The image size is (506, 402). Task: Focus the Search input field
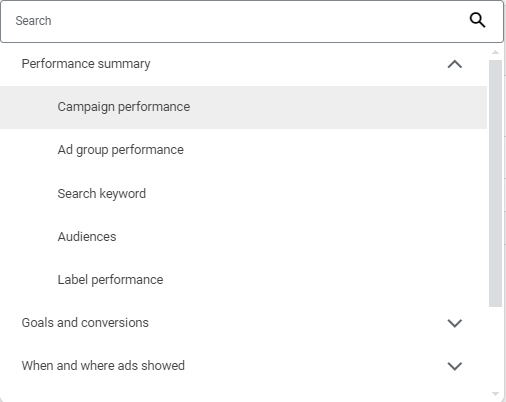click(x=252, y=21)
